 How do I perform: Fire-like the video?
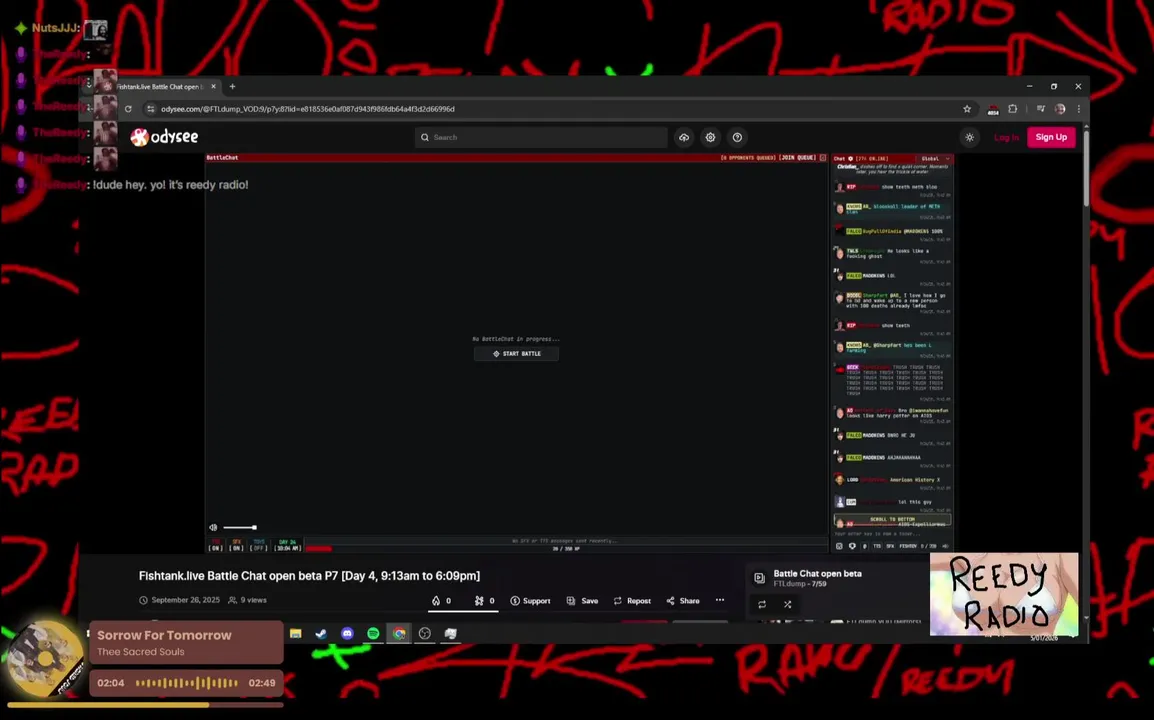click(x=442, y=601)
